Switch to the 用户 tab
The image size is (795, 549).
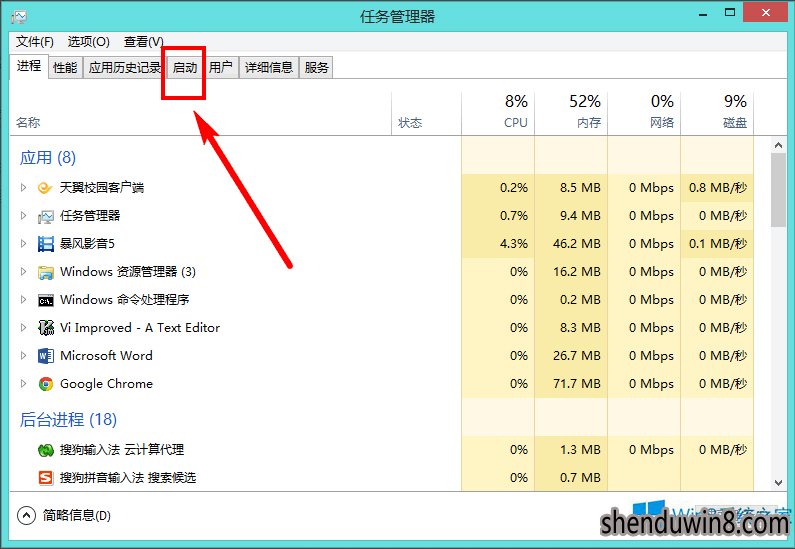tap(221, 67)
